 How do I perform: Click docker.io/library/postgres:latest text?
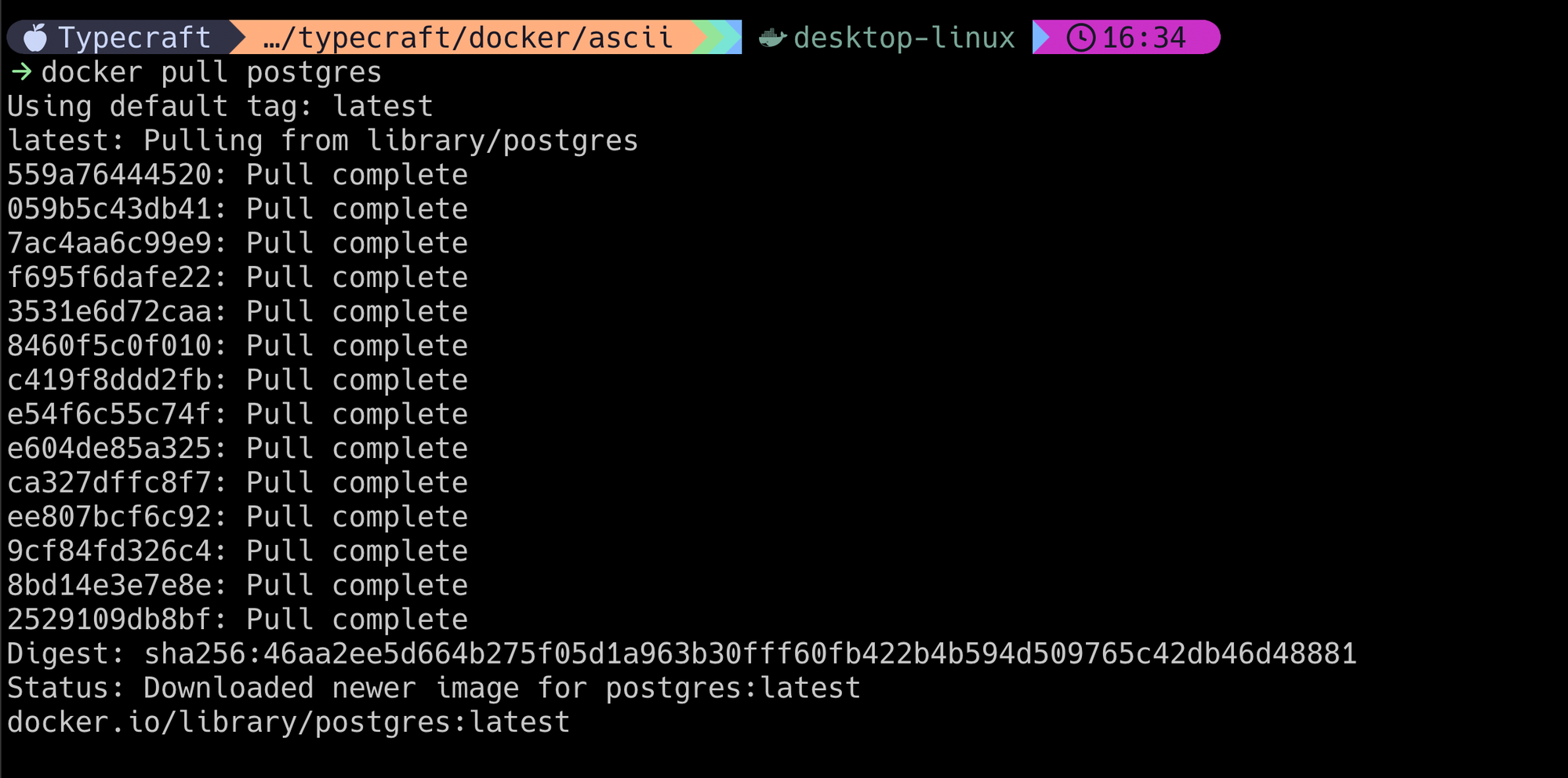pyautogui.click(x=289, y=722)
